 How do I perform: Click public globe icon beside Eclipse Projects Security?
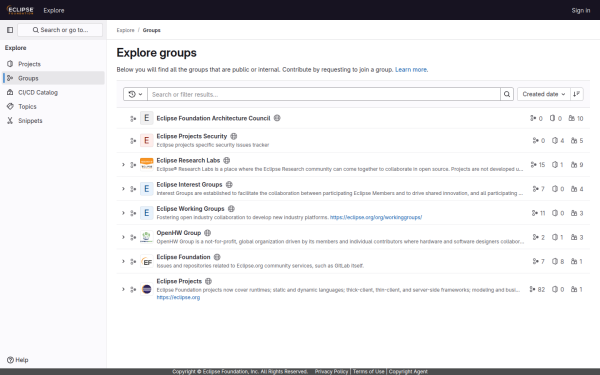(x=234, y=136)
